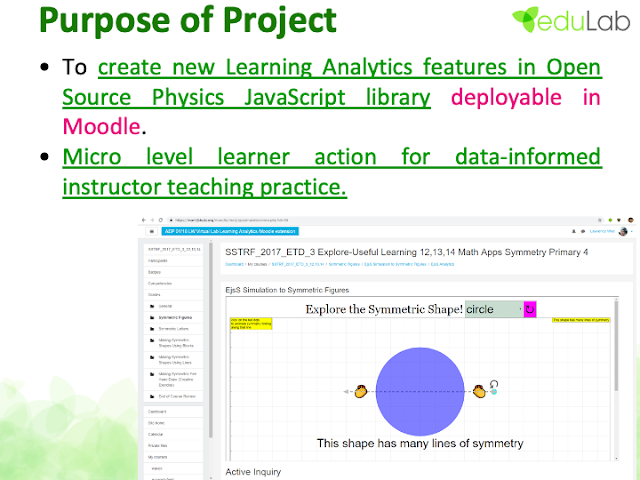This screenshot has width=640, height=480.
Task: Click the 'Active Inquiry' heading
Action: pyautogui.click(x=253, y=472)
